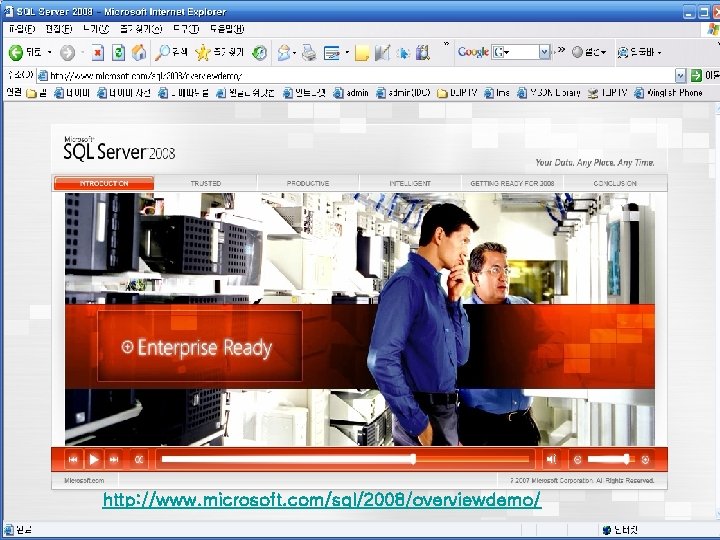Open the Help (H) menu
The image size is (720, 540).
[227, 29]
